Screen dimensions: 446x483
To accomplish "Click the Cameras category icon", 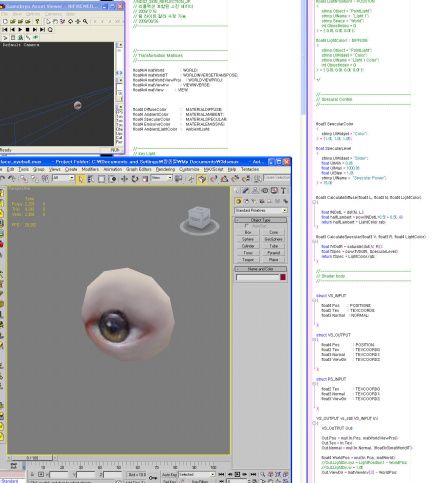I will (x=262, y=201).
